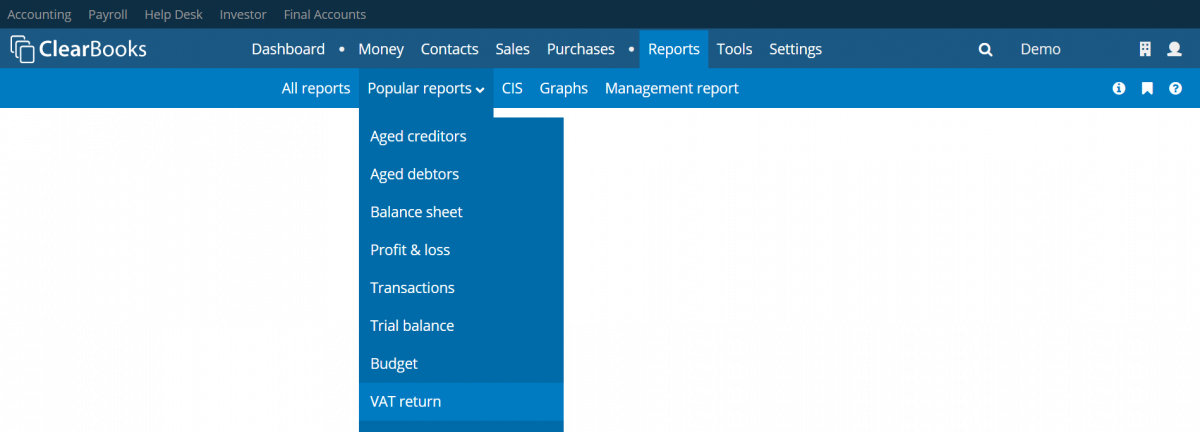Open the search magnifier icon
This screenshot has height=432, width=1200.
click(985, 49)
